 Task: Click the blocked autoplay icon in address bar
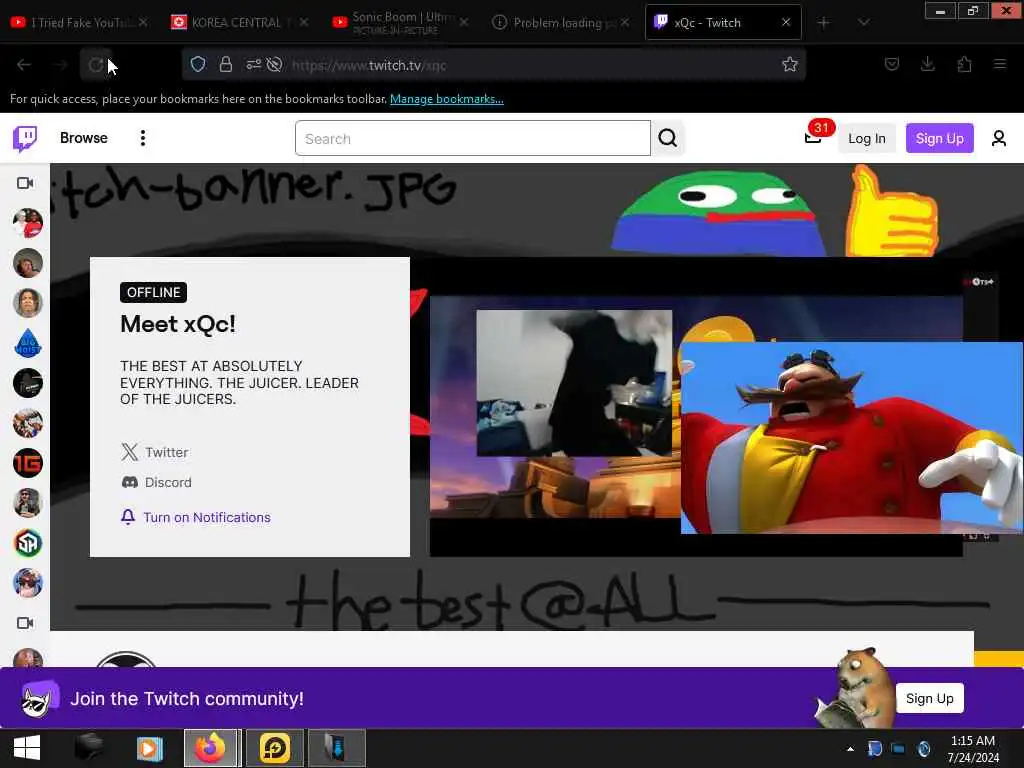pos(275,64)
